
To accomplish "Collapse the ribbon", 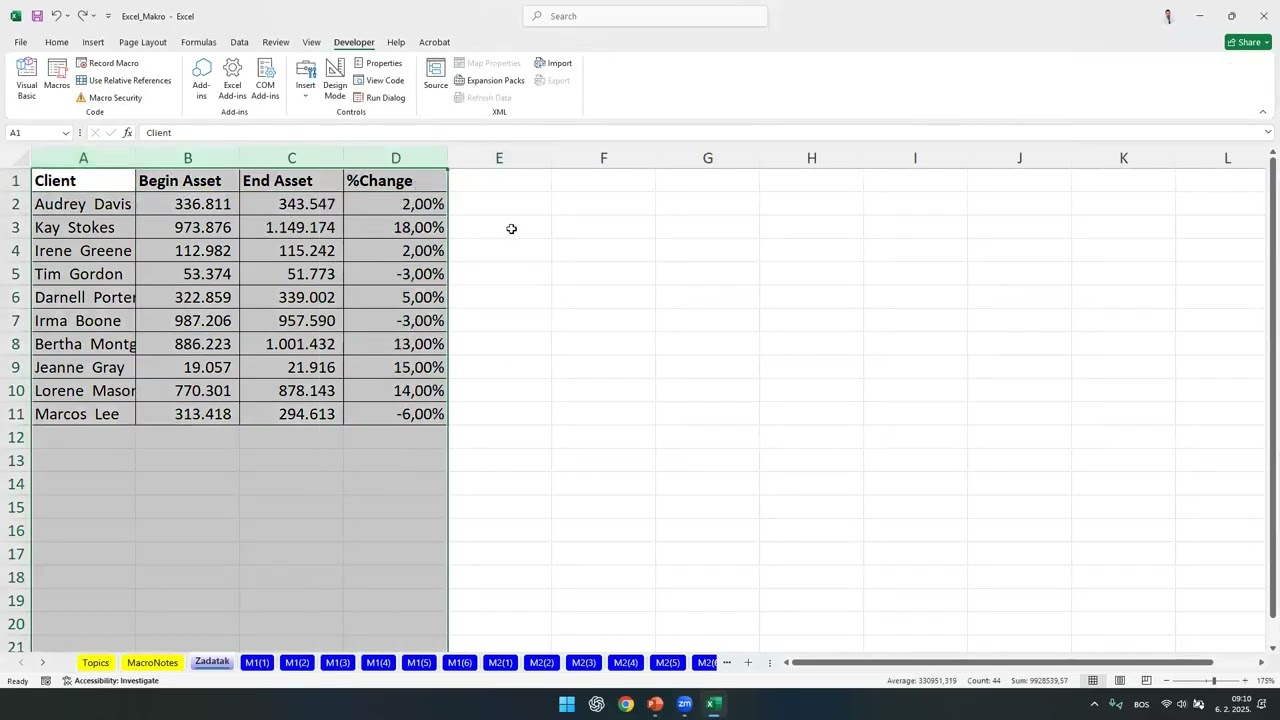I will 1263,112.
